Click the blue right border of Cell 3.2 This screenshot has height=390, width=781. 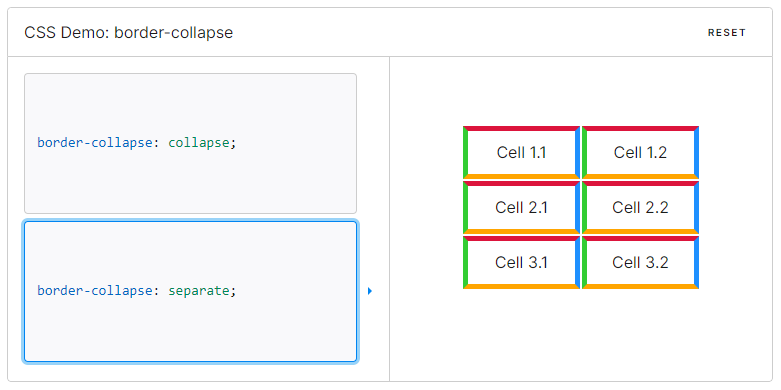tap(696, 262)
